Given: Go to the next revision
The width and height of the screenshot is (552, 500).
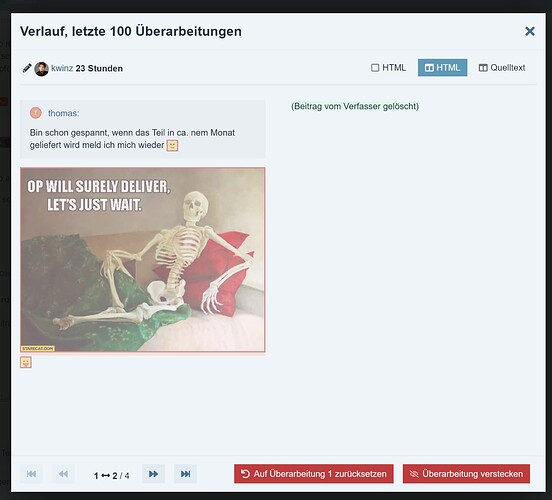Looking at the screenshot, I should pyautogui.click(x=153, y=474).
